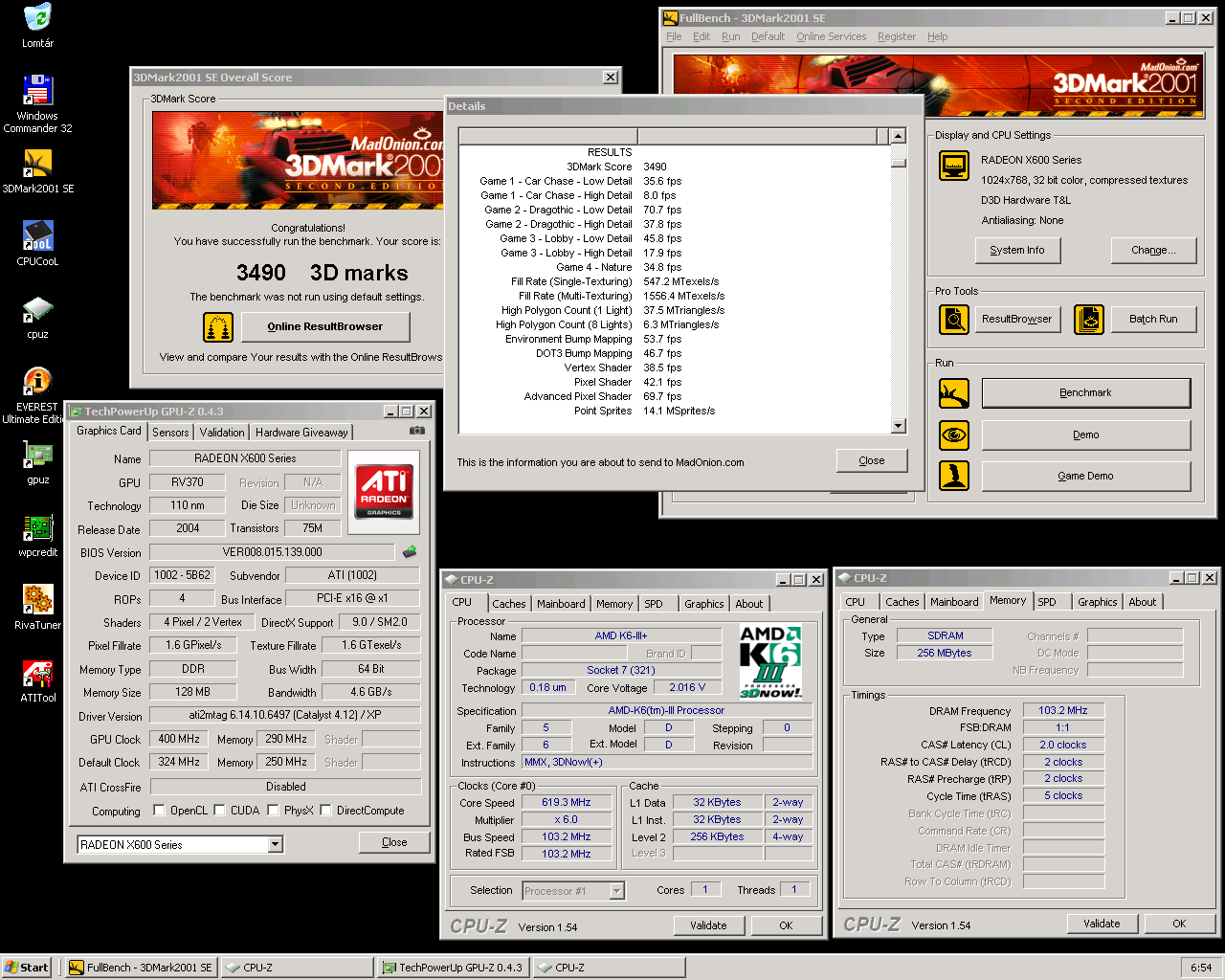Switch to Caches tab in left CPU-Z window

509,604
